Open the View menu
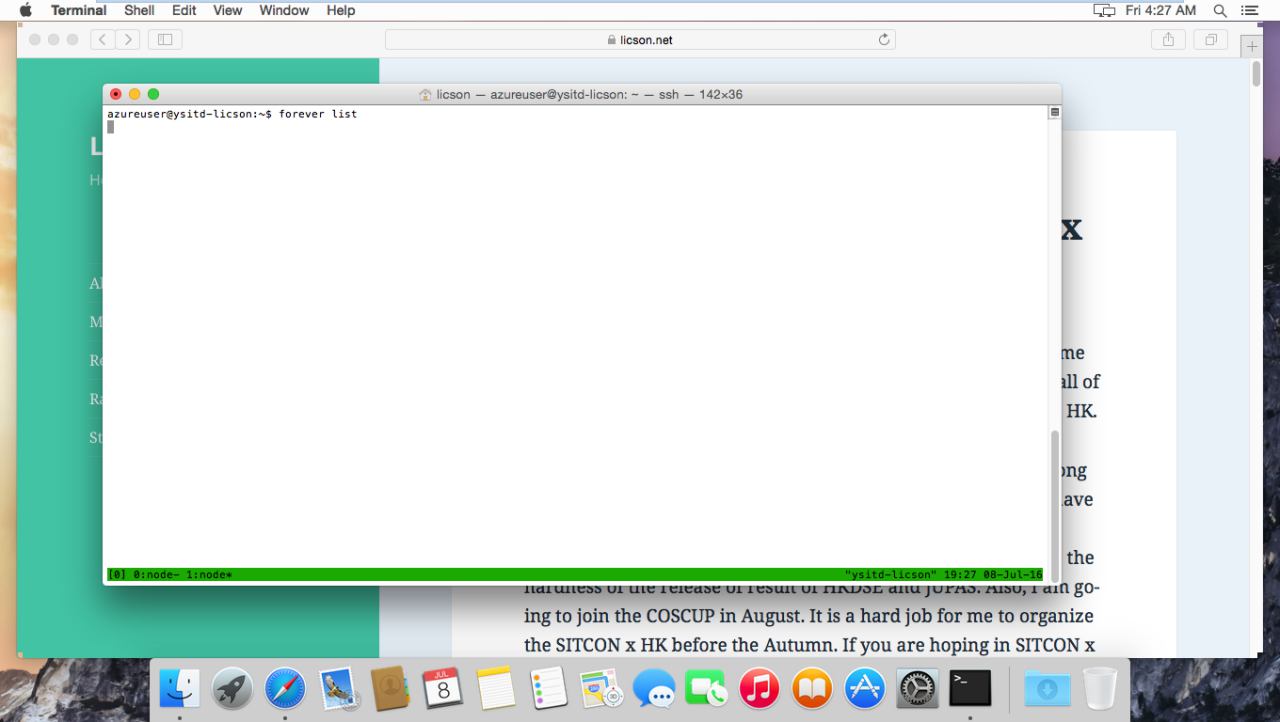Screen dimensions: 1280x722 (228, 10)
